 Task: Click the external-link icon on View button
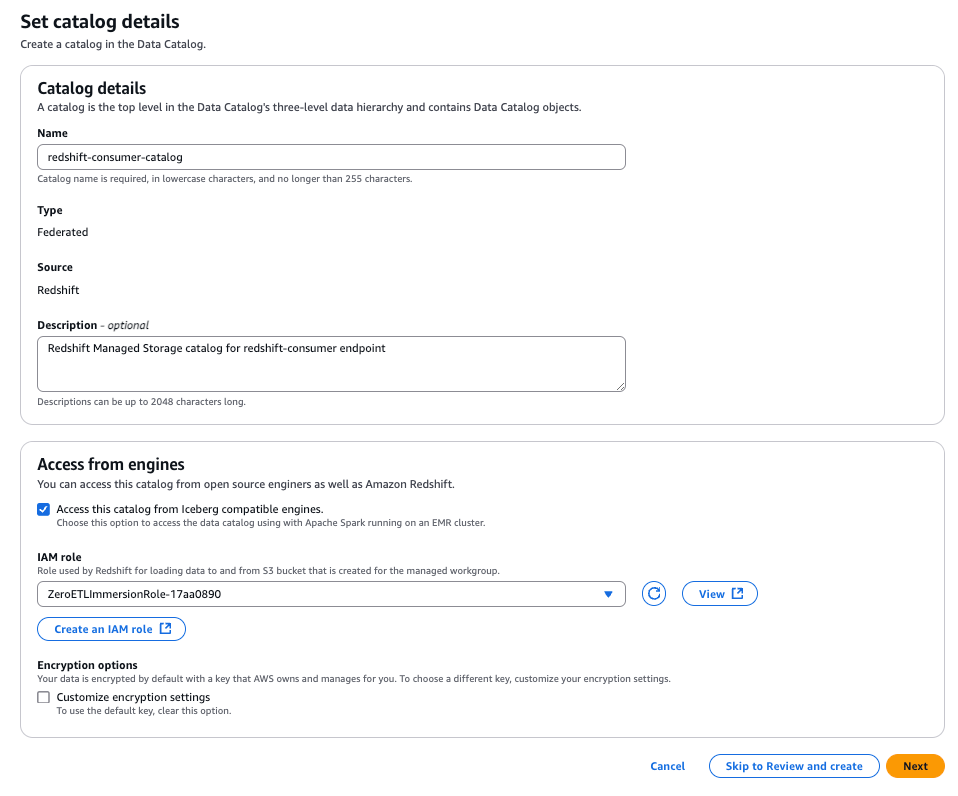pyautogui.click(x=738, y=594)
